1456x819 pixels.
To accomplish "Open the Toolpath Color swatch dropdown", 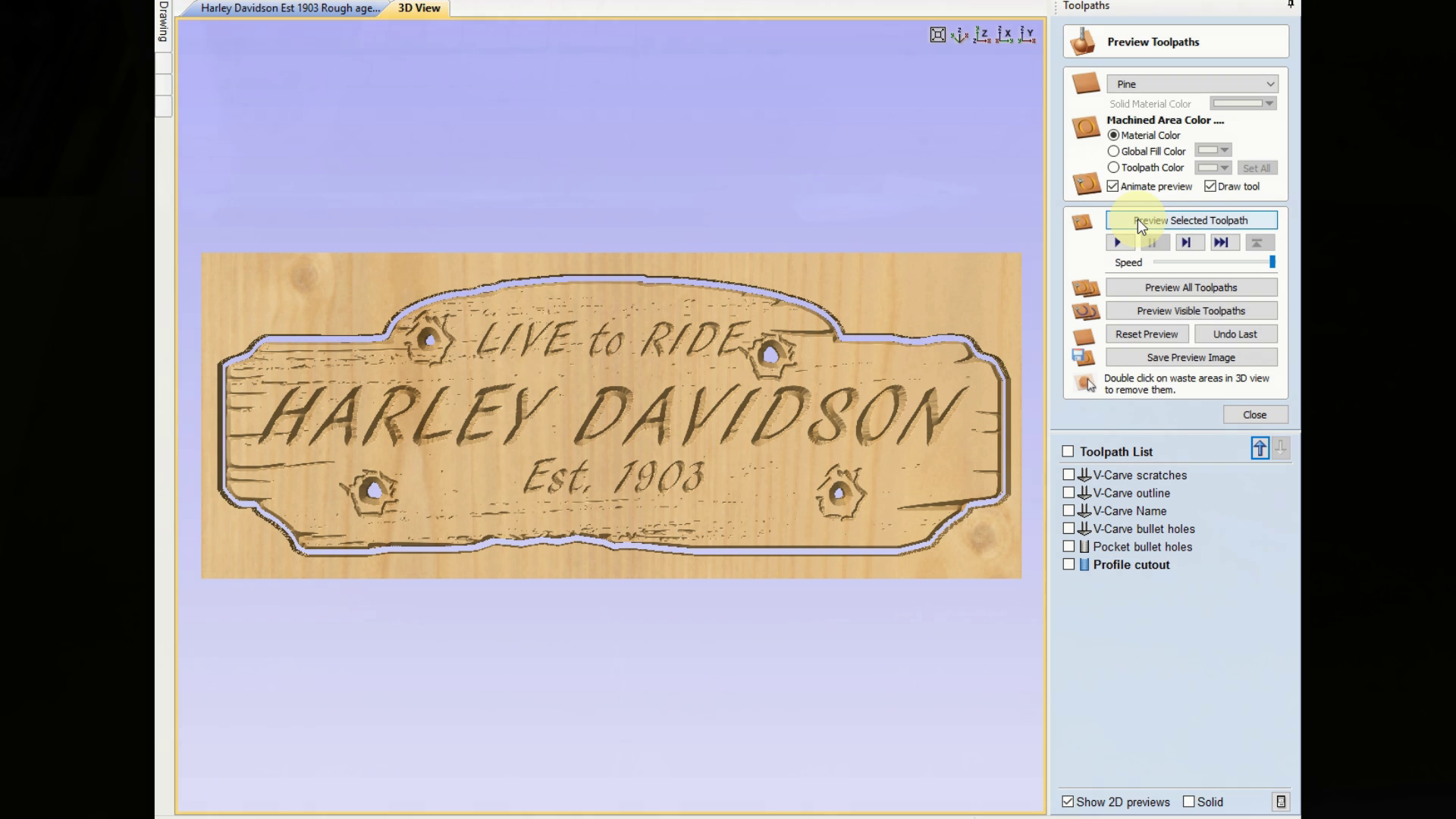I will [x=1213, y=168].
